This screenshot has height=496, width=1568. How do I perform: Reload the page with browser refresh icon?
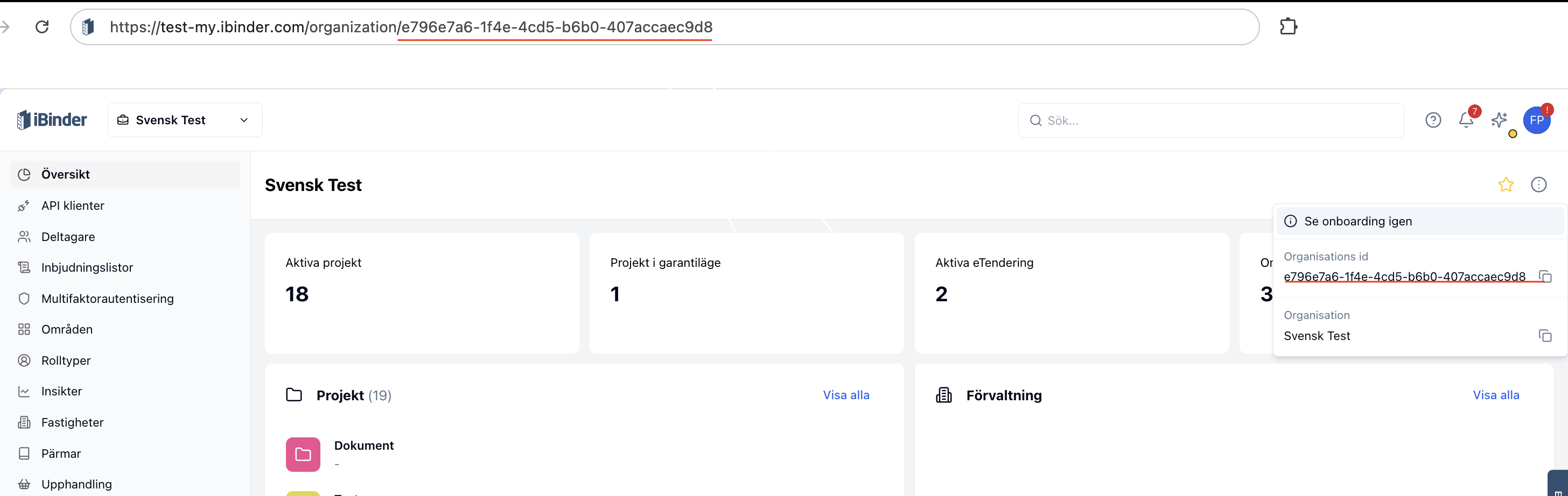click(x=42, y=27)
